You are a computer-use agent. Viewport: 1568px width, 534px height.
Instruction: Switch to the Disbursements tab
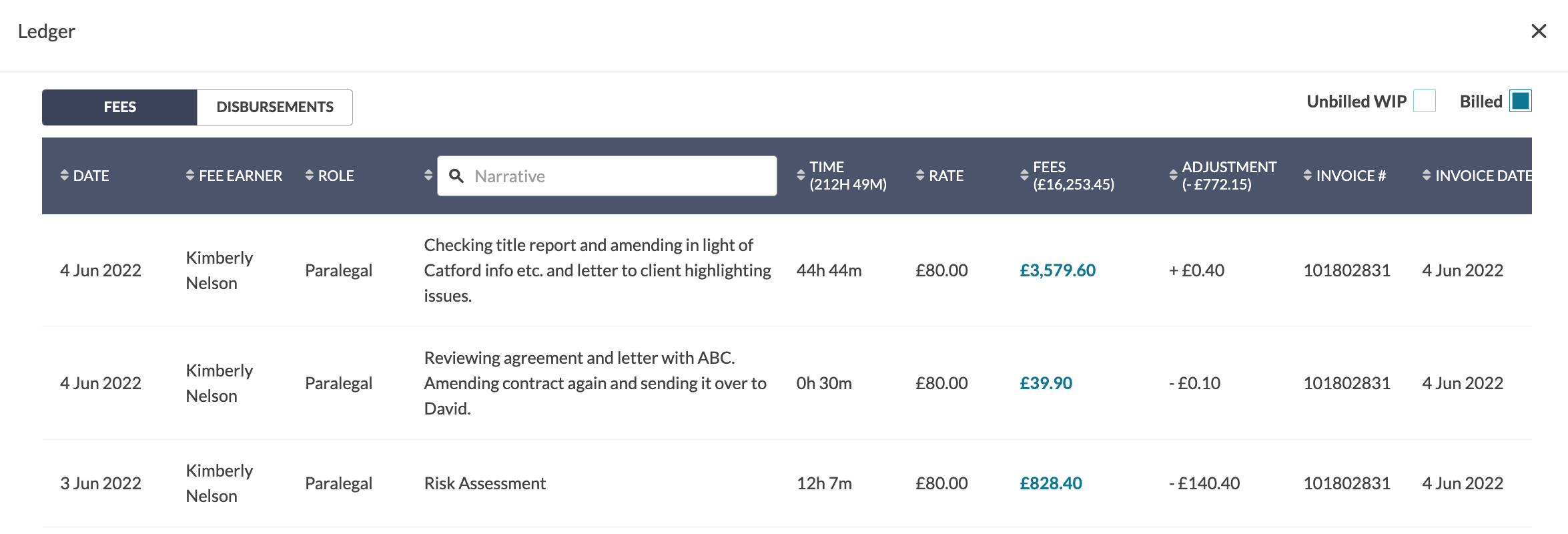pyautogui.click(x=275, y=107)
